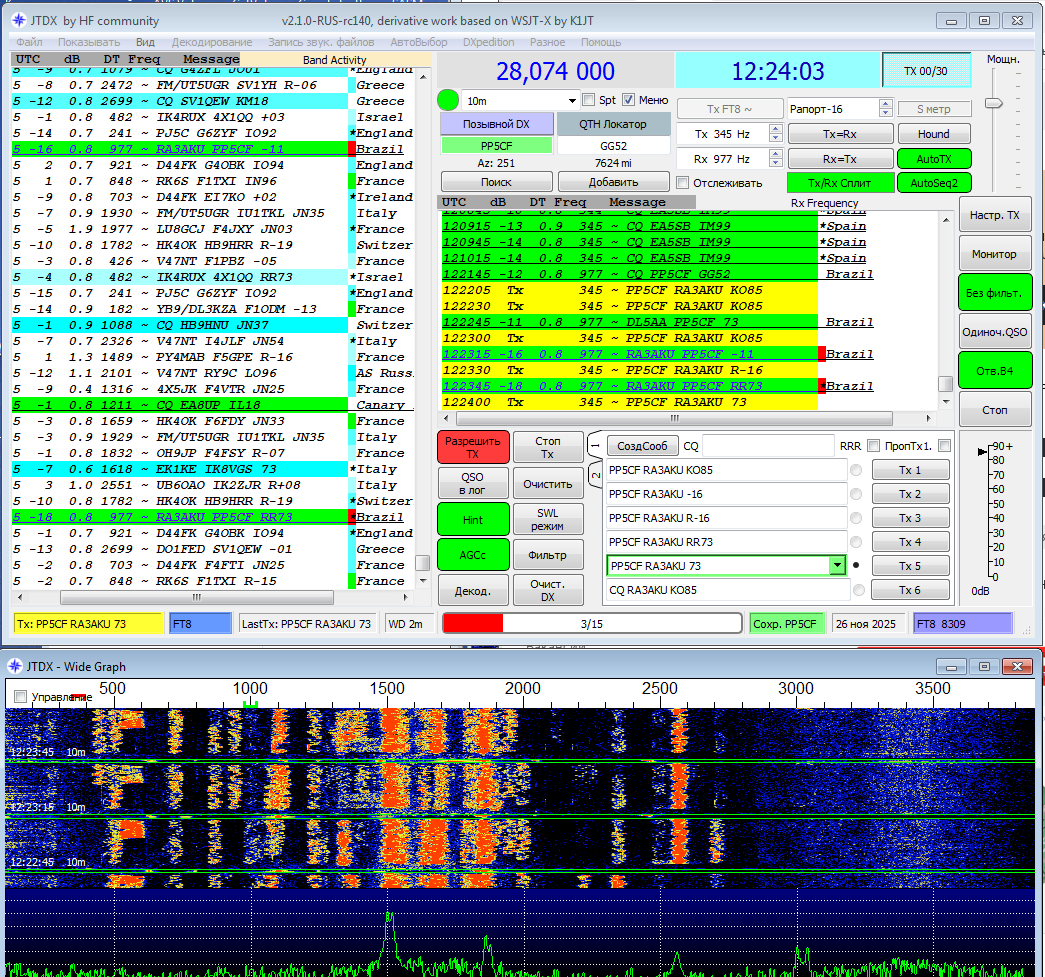Open the DXpedition menu
Image resolution: width=1045 pixels, height=977 pixels.
(488, 42)
